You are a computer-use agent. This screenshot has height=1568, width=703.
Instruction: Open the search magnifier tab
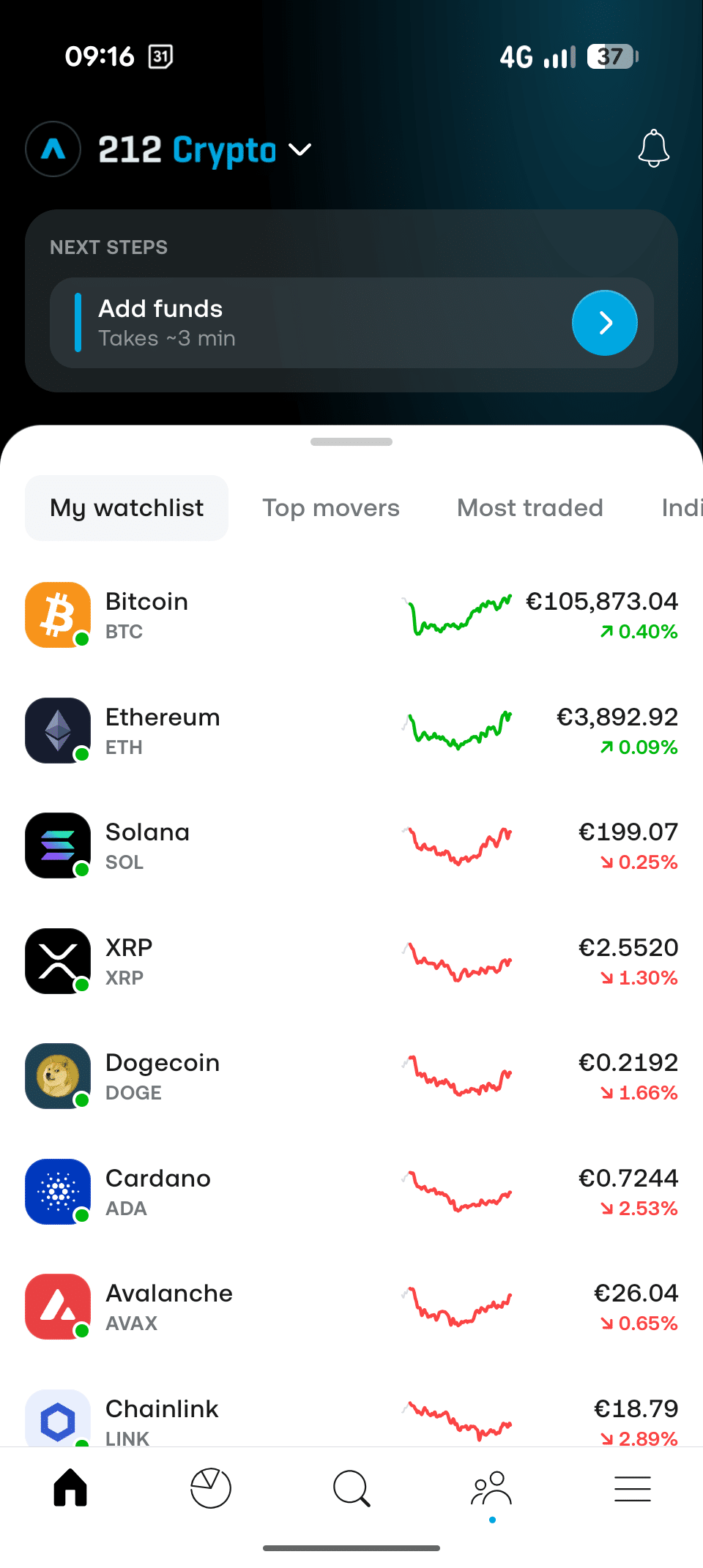351,1488
